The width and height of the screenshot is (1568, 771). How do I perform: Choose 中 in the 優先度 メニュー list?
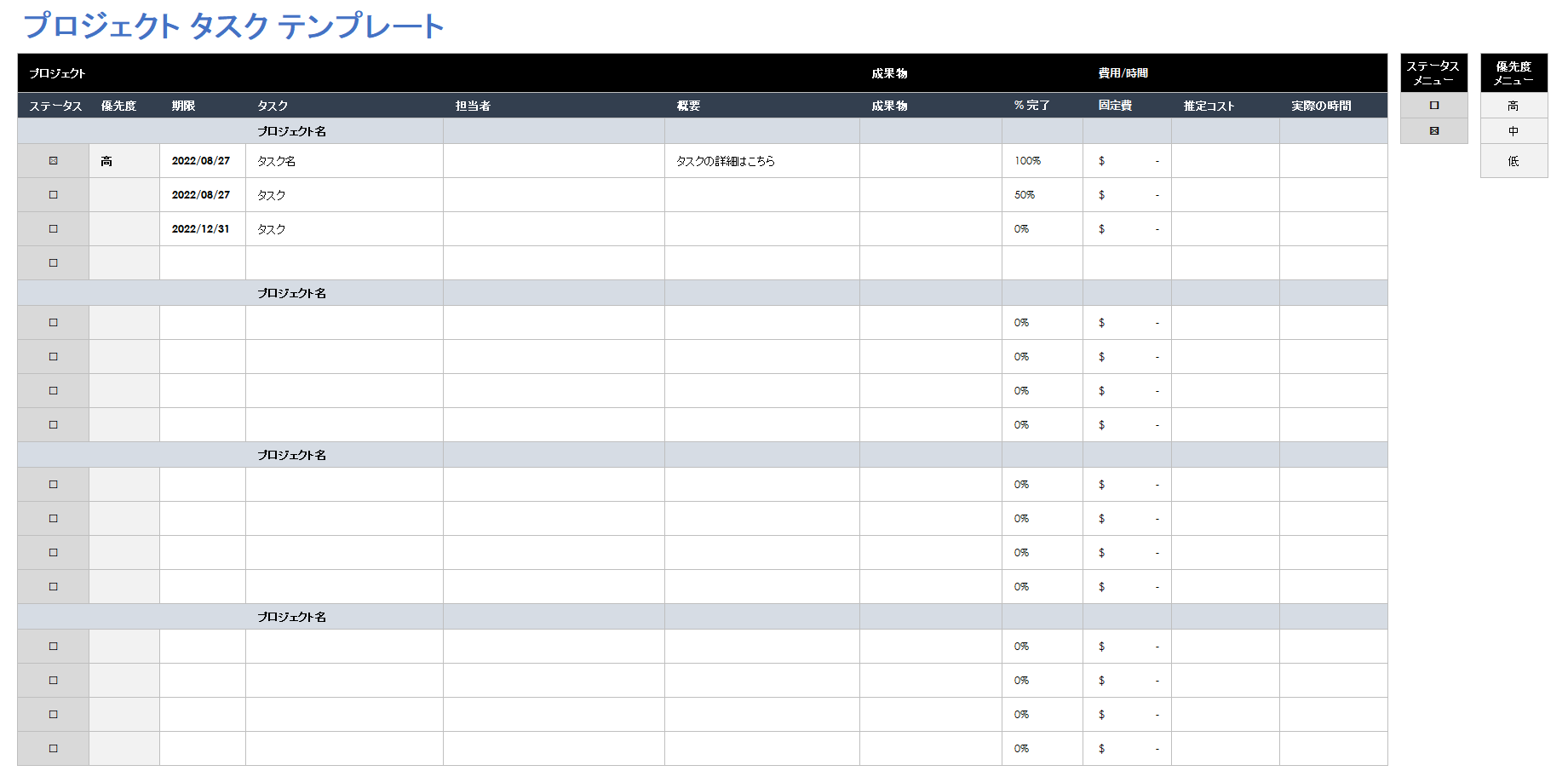pyautogui.click(x=1513, y=131)
